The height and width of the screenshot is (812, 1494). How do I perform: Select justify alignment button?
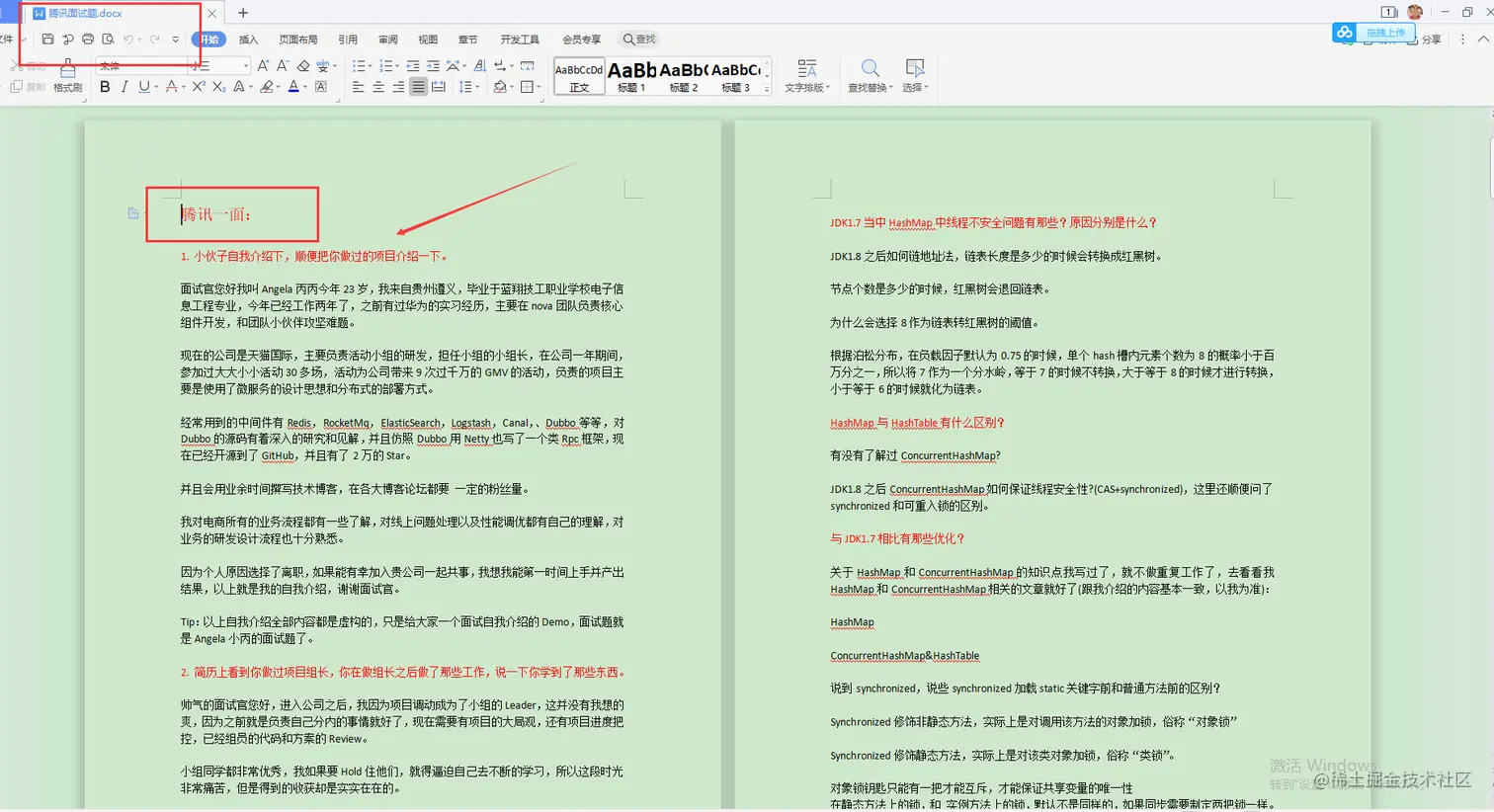[x=418, y=87]
